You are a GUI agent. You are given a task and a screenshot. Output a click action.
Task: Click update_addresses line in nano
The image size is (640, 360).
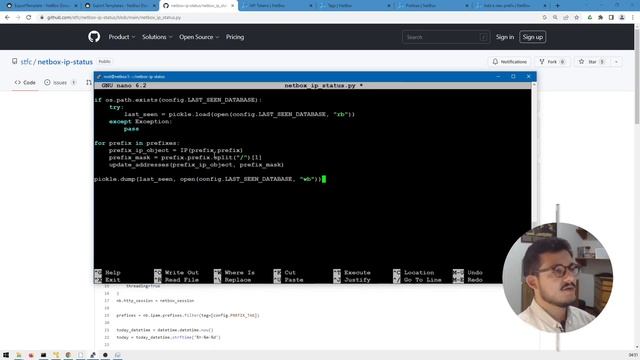pos(196,165)
